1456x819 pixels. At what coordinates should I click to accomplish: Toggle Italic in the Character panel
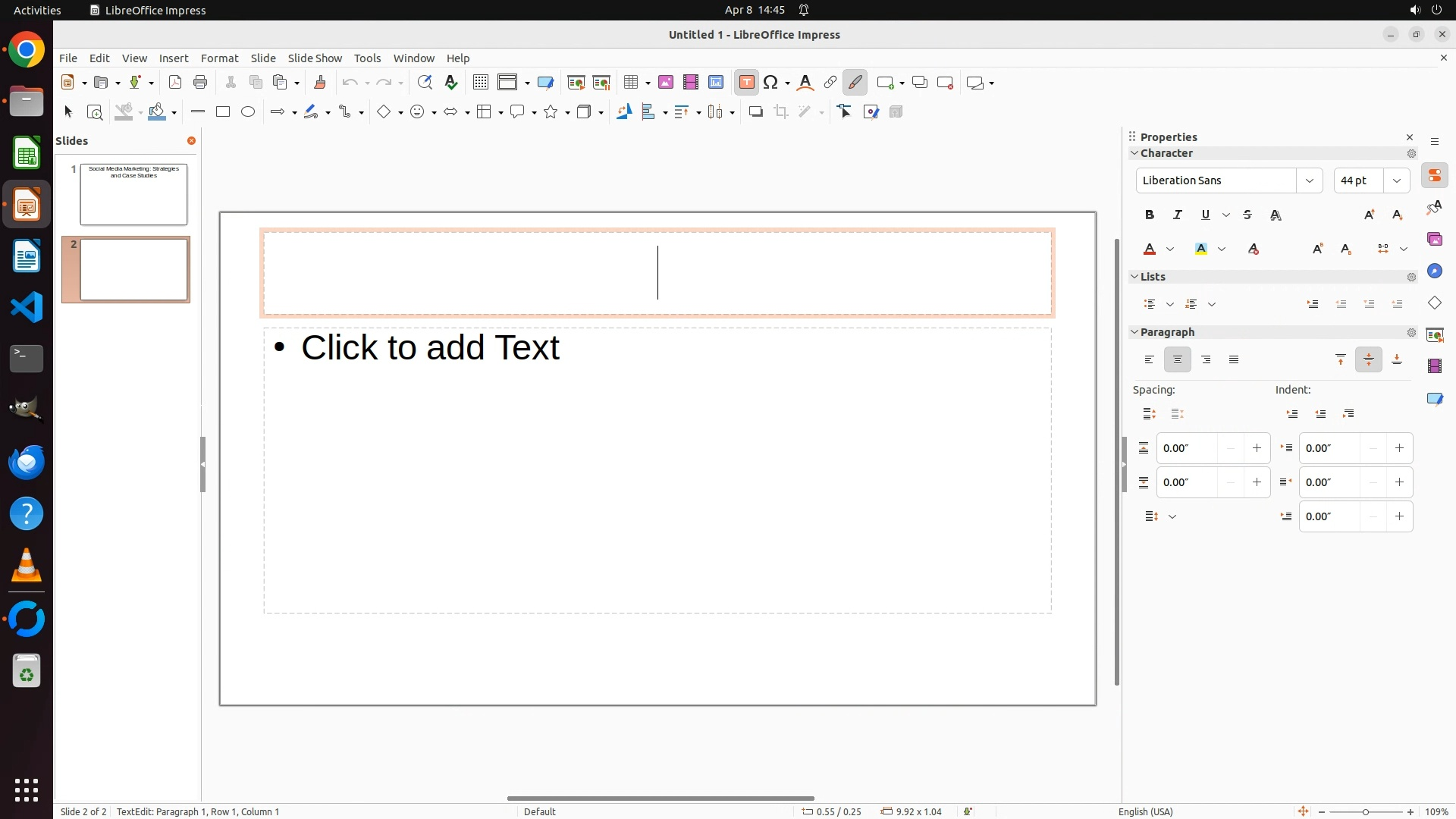point(1178,215)
